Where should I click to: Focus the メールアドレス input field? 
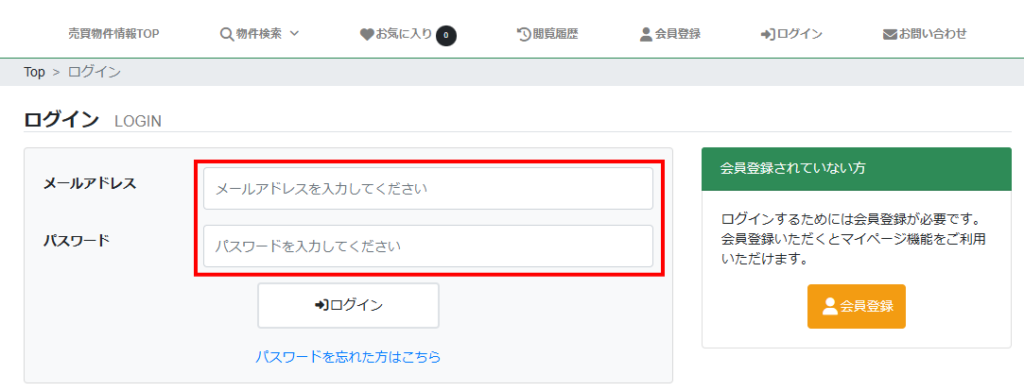pos(428,189)
